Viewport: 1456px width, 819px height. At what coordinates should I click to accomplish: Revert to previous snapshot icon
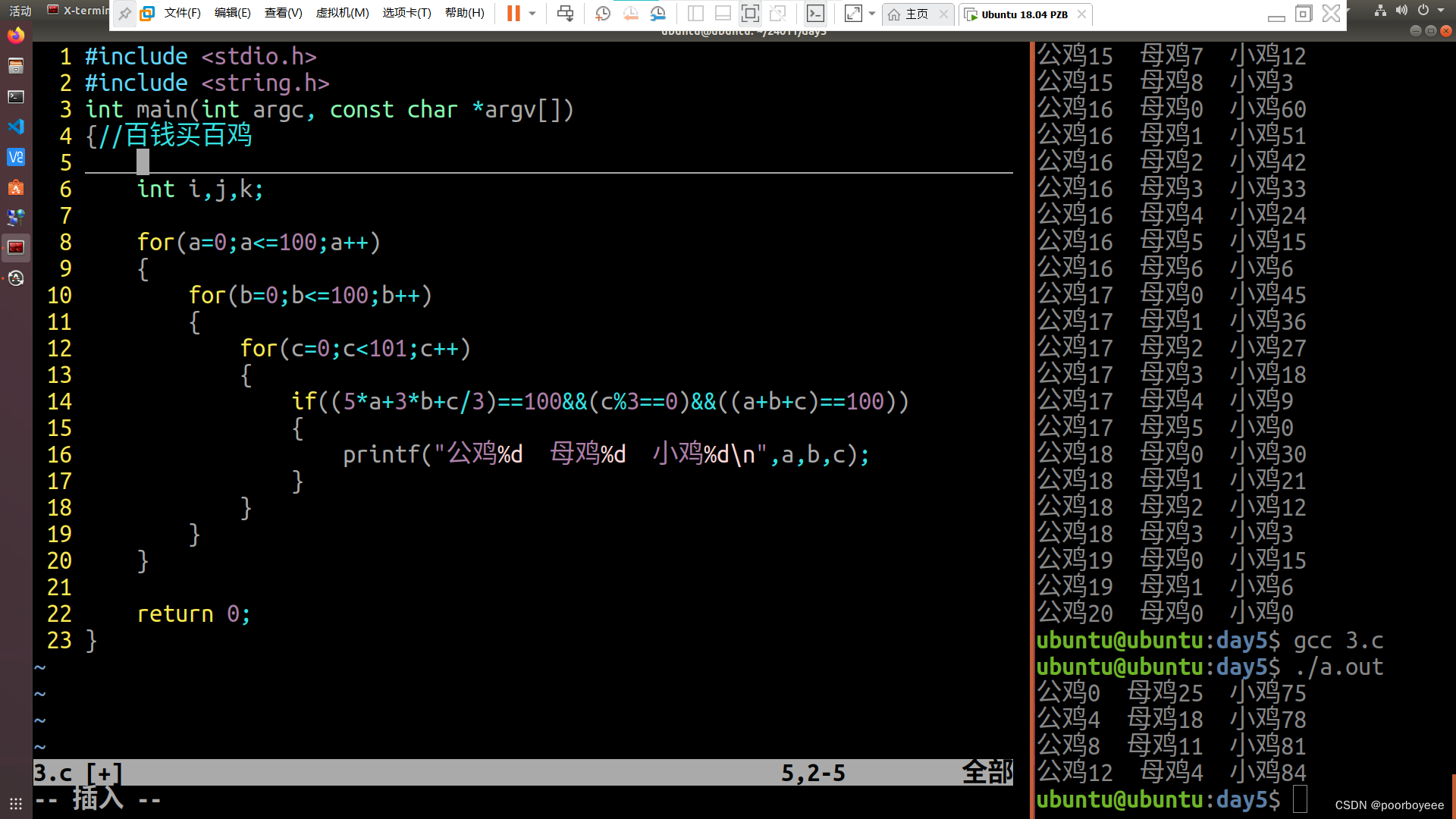pyautogui.click(x=630, y=14)
